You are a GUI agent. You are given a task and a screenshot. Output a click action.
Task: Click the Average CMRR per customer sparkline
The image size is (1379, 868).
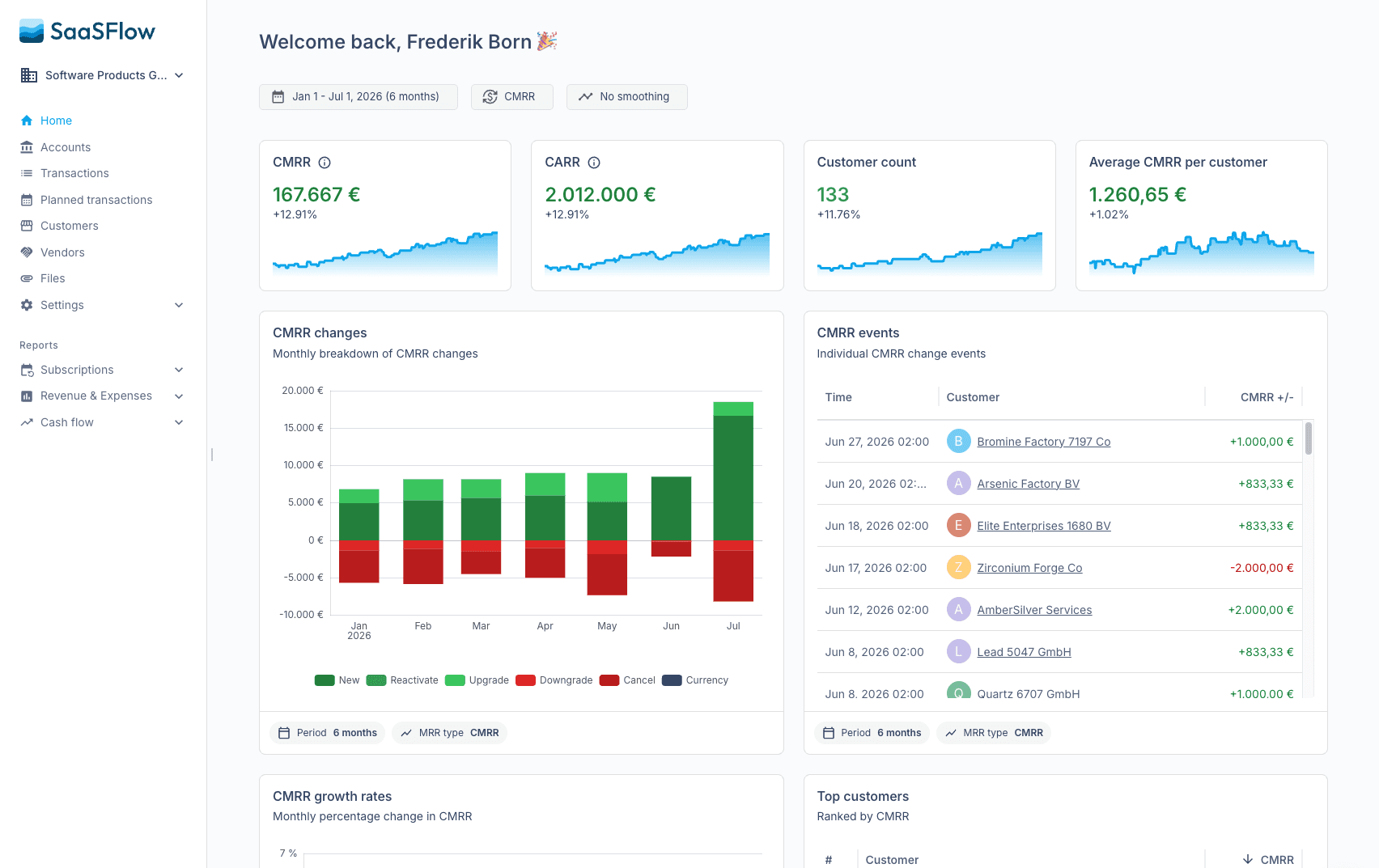1201,252
